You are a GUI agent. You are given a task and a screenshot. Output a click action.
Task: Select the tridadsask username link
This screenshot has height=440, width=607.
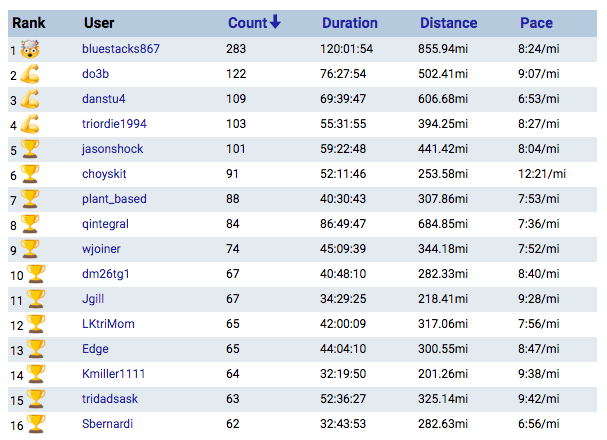(x=112, y=399)
